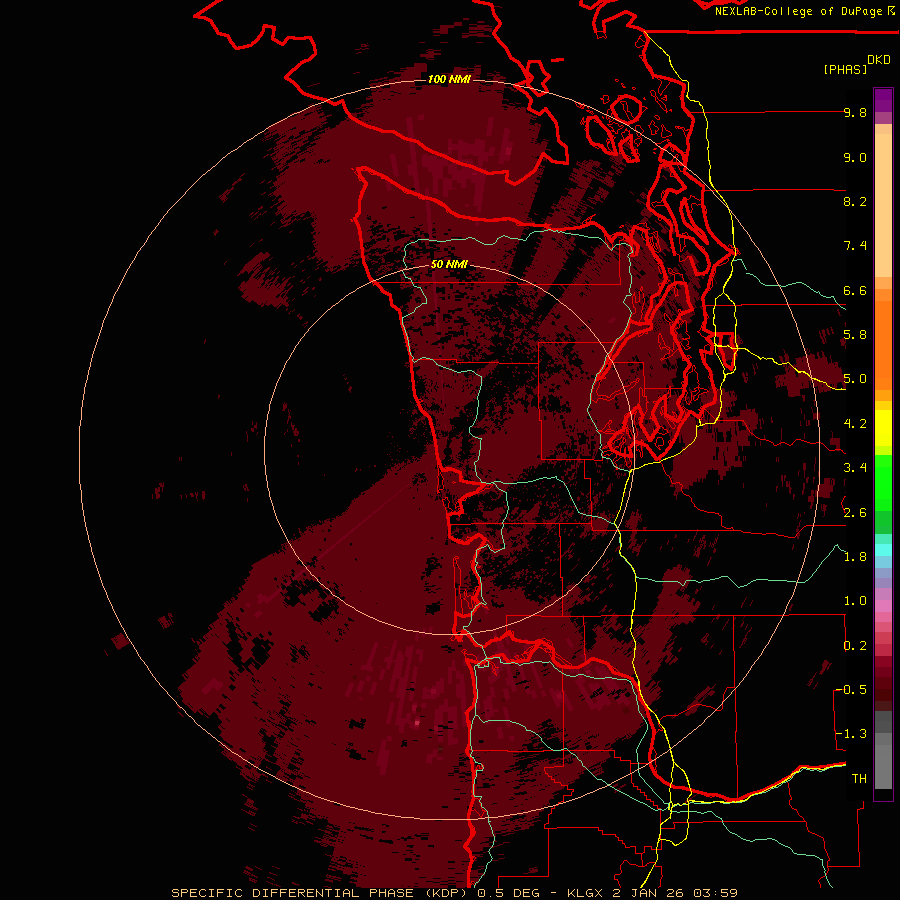Click the 100 NMI range ring label

449,79
